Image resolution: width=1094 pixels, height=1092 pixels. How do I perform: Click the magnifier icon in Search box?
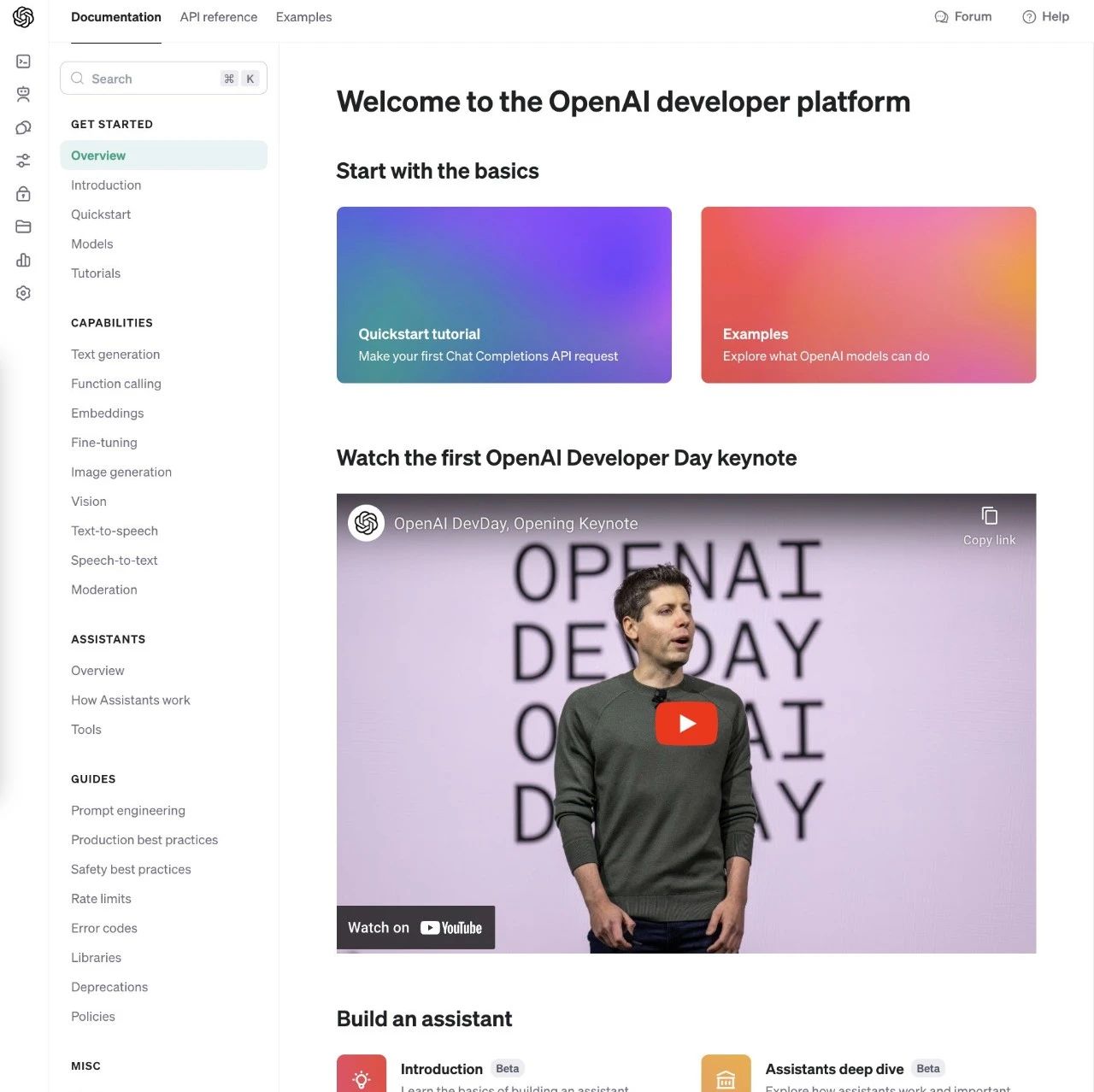click(78, 79)
